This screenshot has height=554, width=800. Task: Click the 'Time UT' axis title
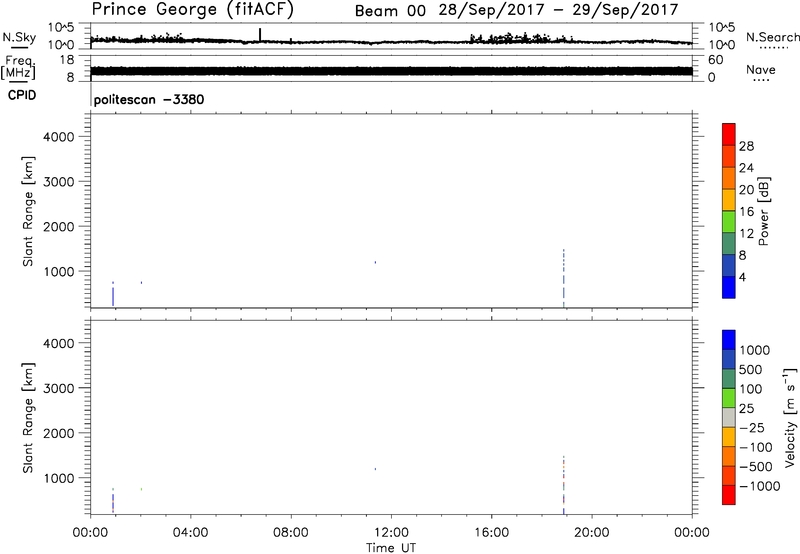point(391,548)
